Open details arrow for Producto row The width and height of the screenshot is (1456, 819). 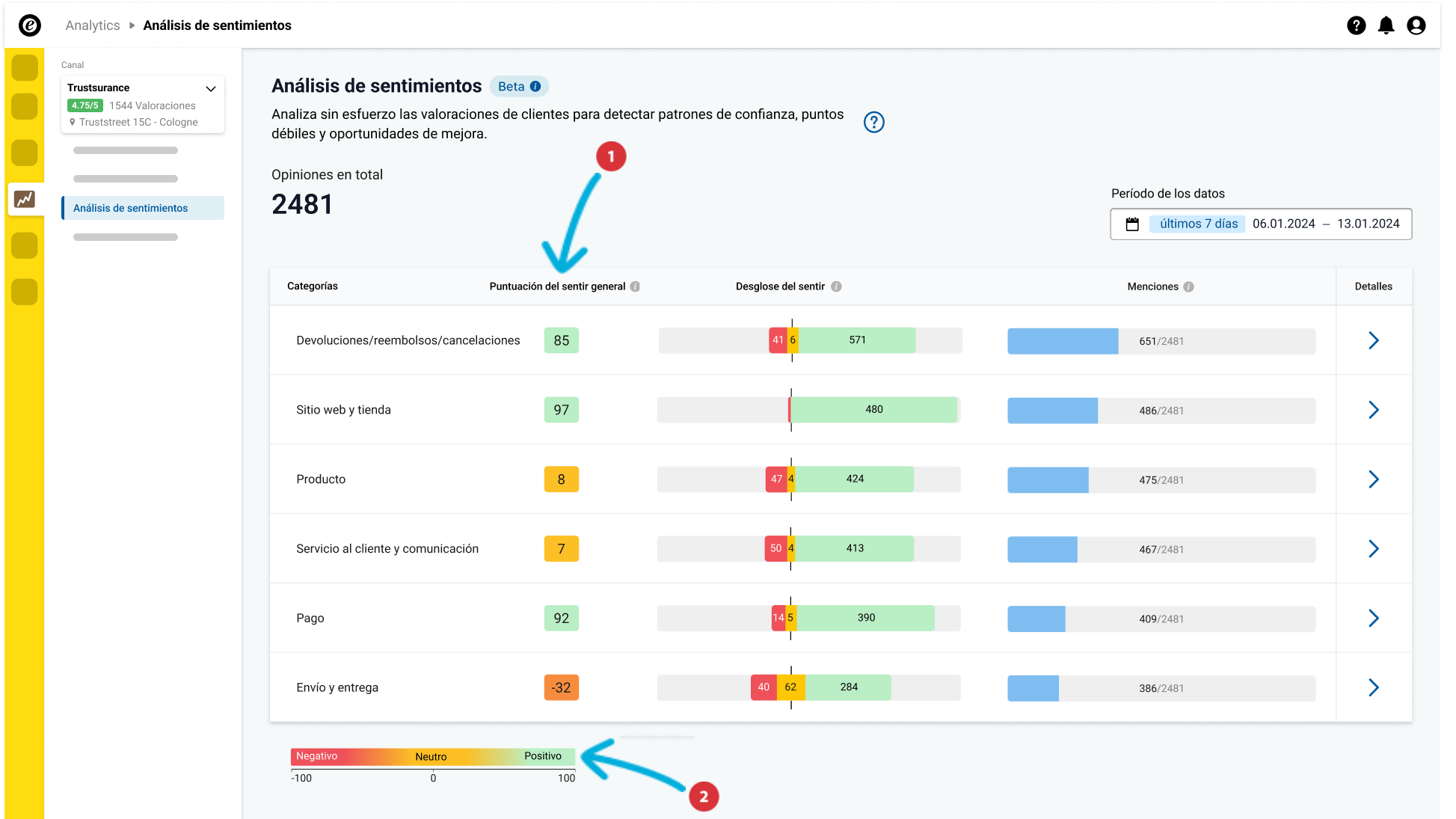(x=1373, y=479)
